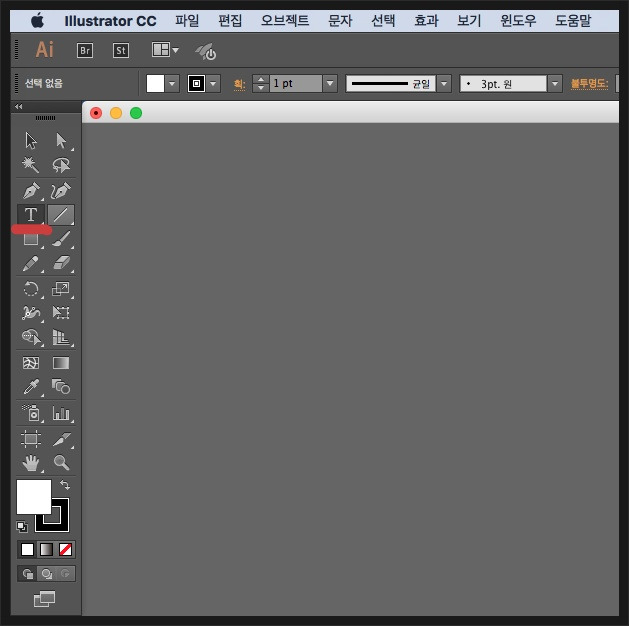629x626 pixels.
Task: Select the Slice tool
Action: click(61, 439)
